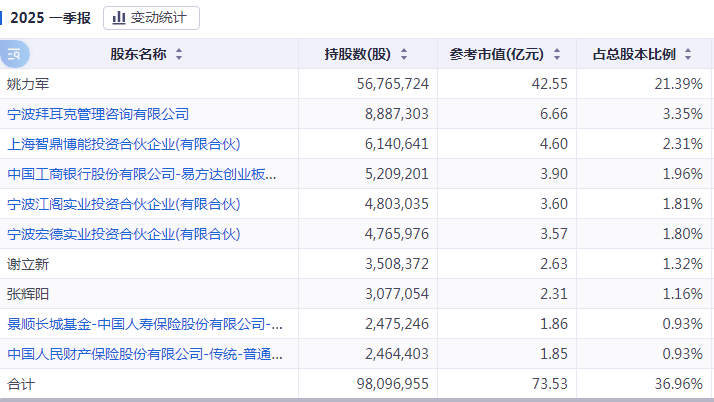Select shareholder name 张辉阳

pyautogui.click(x=28, y=294)
